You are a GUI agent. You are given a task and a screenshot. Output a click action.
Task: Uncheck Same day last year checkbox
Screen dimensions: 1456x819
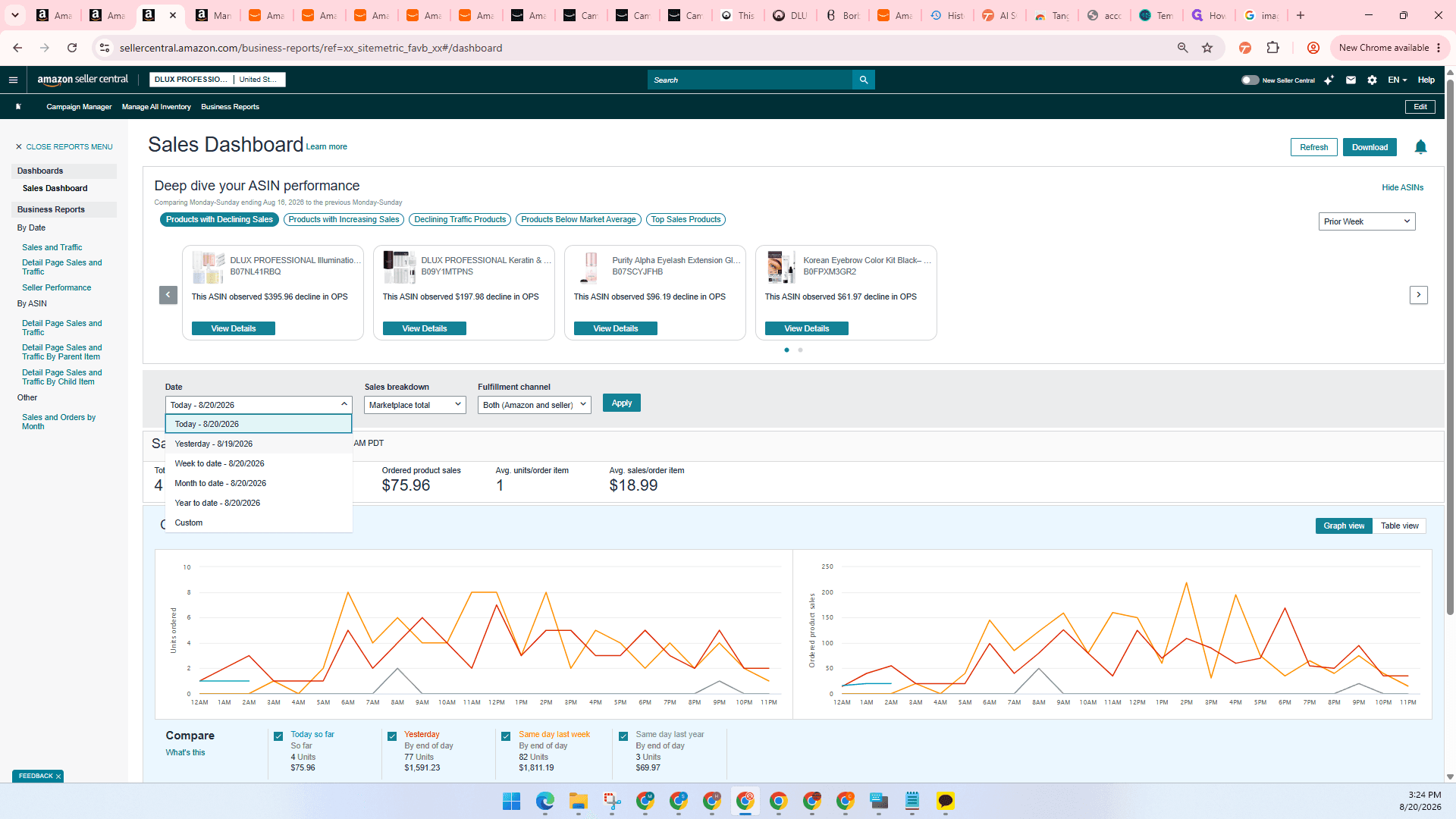[623, 736]
